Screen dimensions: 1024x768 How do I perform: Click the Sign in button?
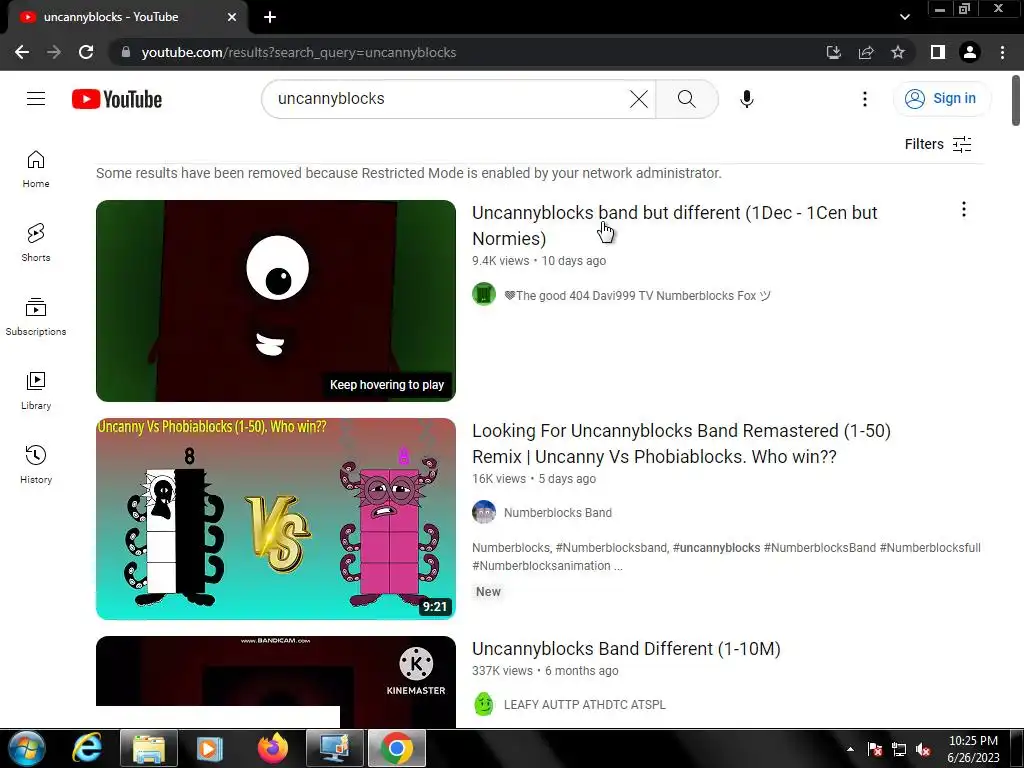[x=941, y=99]
